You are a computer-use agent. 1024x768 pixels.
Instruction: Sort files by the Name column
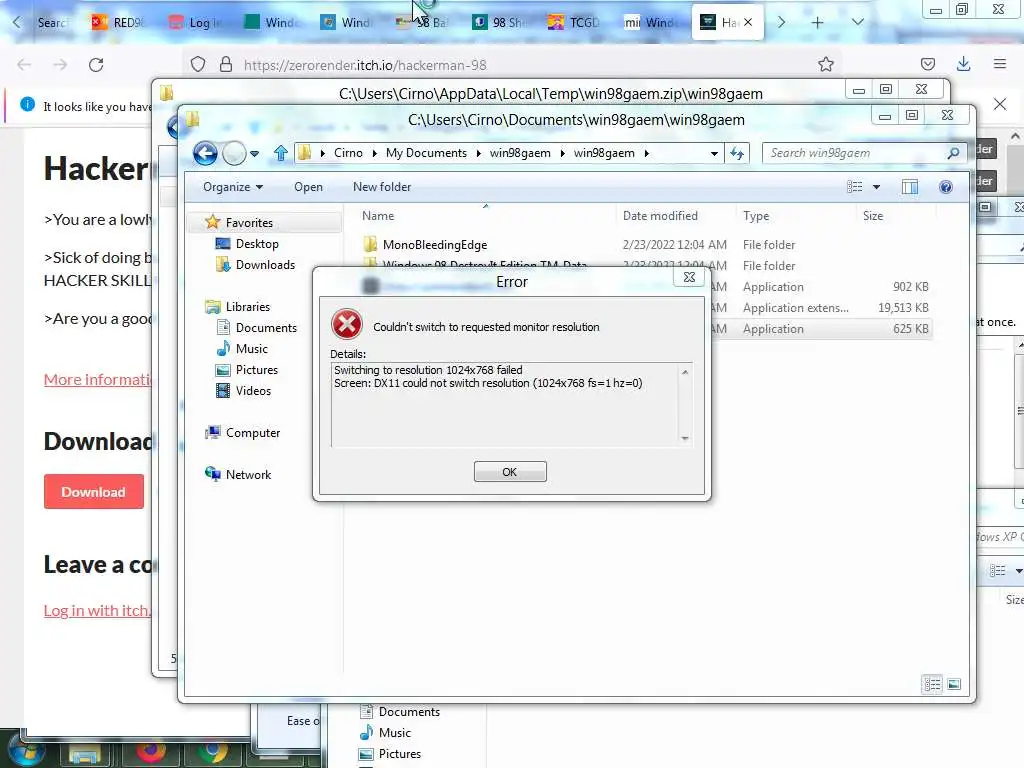[378, 216]
